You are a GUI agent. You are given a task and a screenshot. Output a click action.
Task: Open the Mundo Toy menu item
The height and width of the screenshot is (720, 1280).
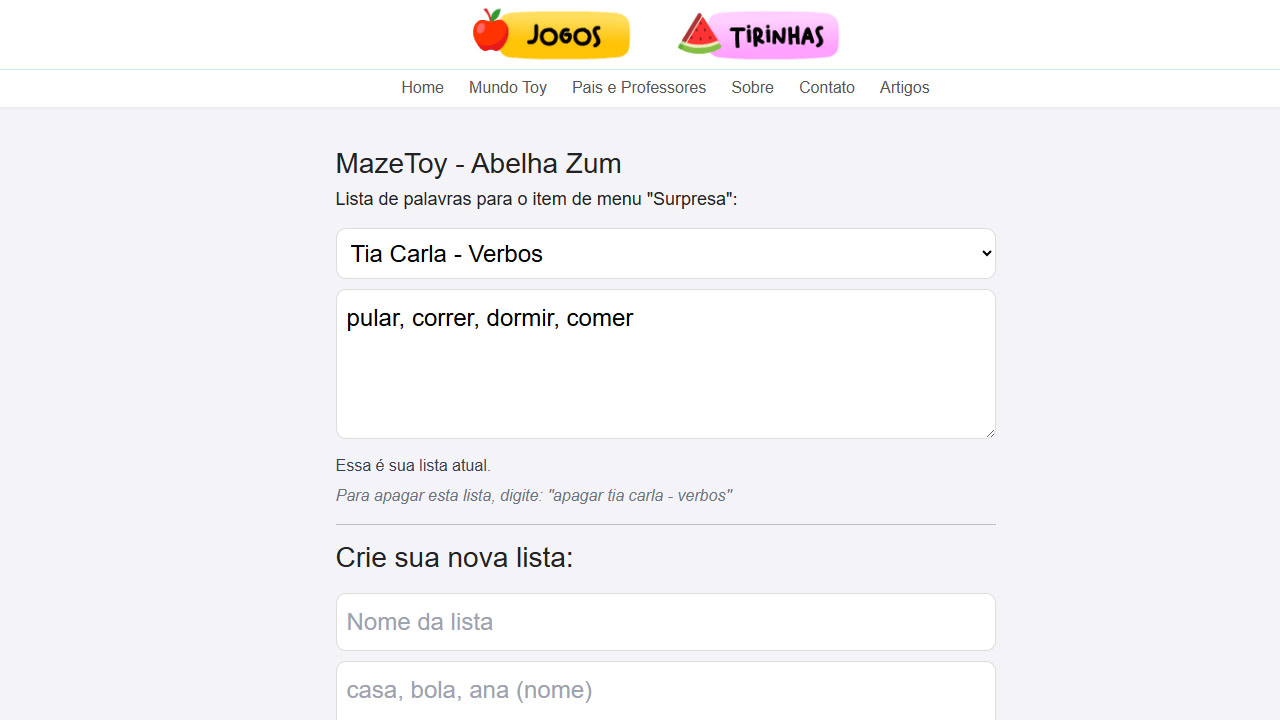pyautogui.click(x=508, y=88)
